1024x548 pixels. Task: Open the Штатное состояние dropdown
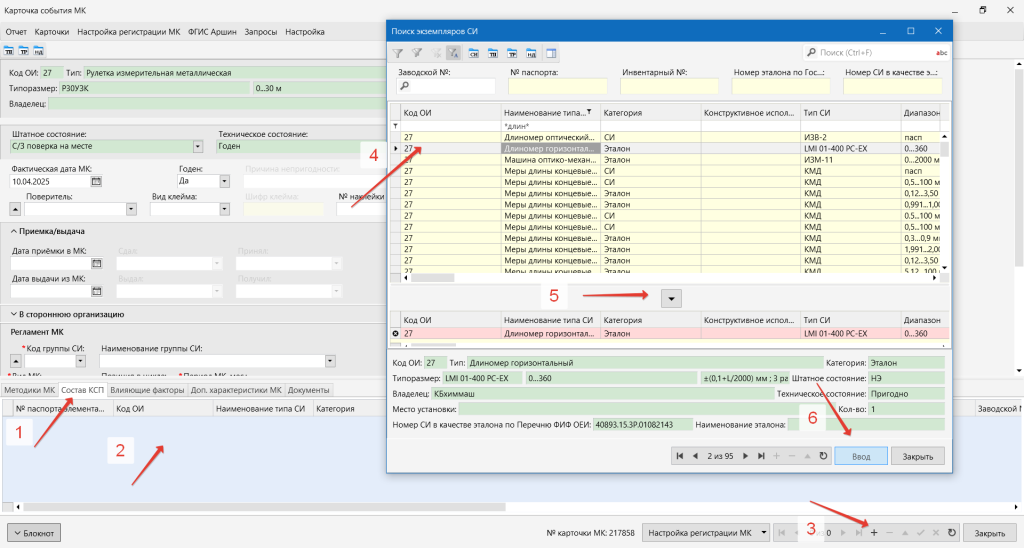[198, 147]
